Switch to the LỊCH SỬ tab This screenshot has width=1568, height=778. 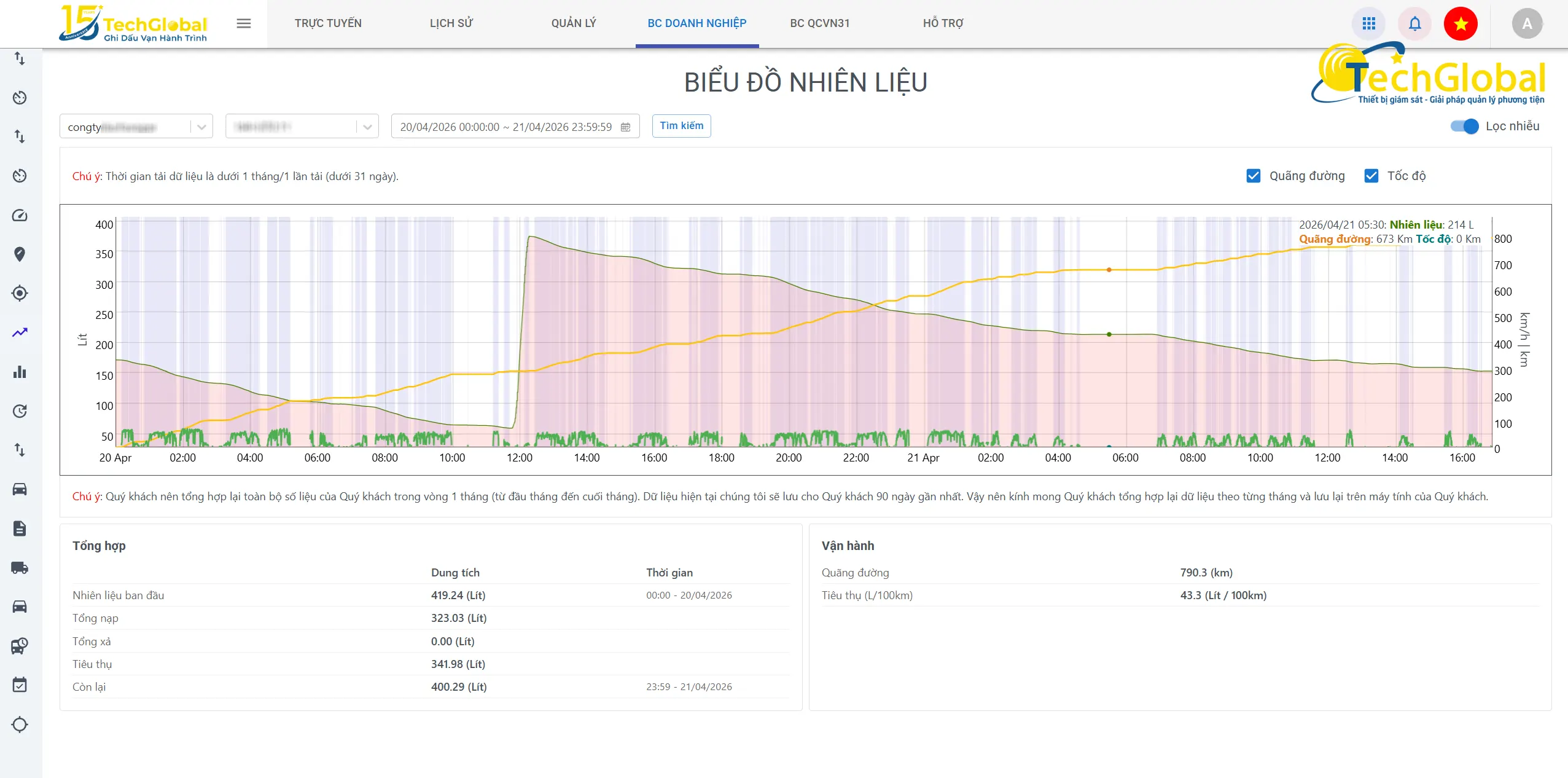point(451,23)
